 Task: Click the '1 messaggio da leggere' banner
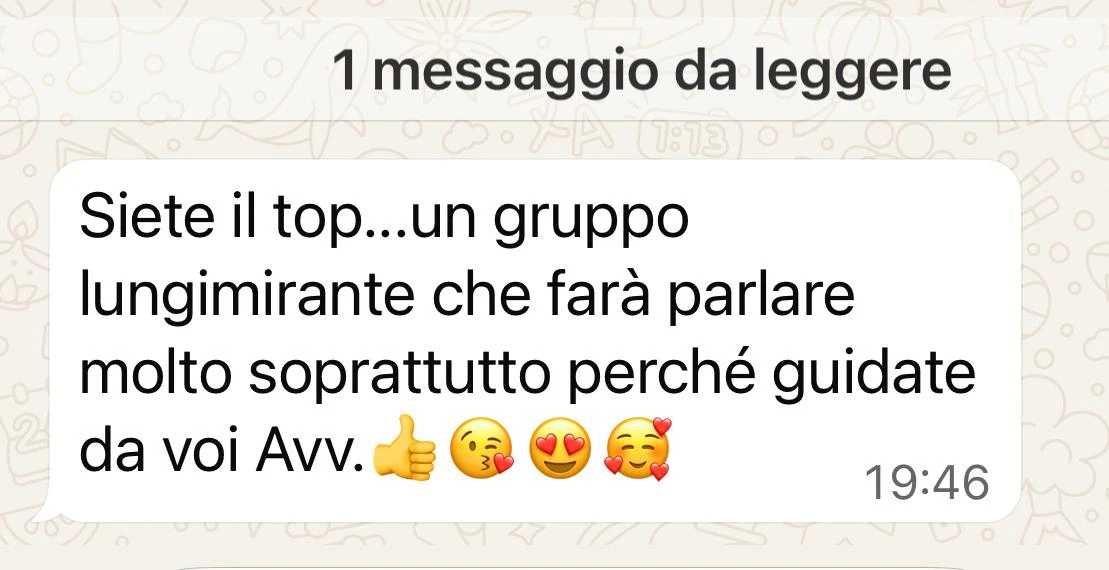(x=554, y=69)
